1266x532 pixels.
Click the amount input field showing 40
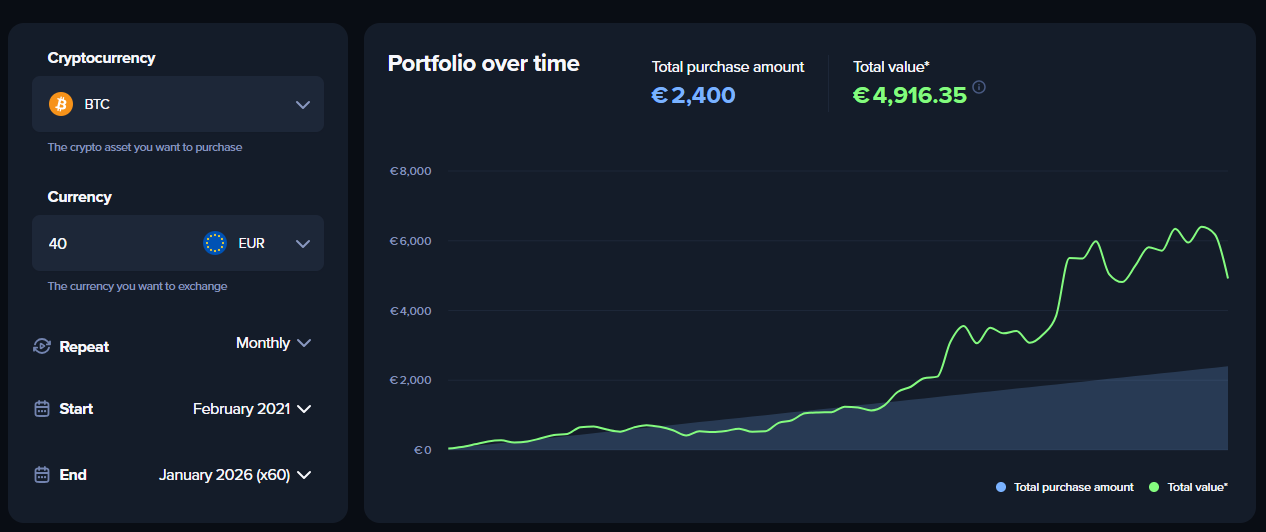click(x=110, y=243)
